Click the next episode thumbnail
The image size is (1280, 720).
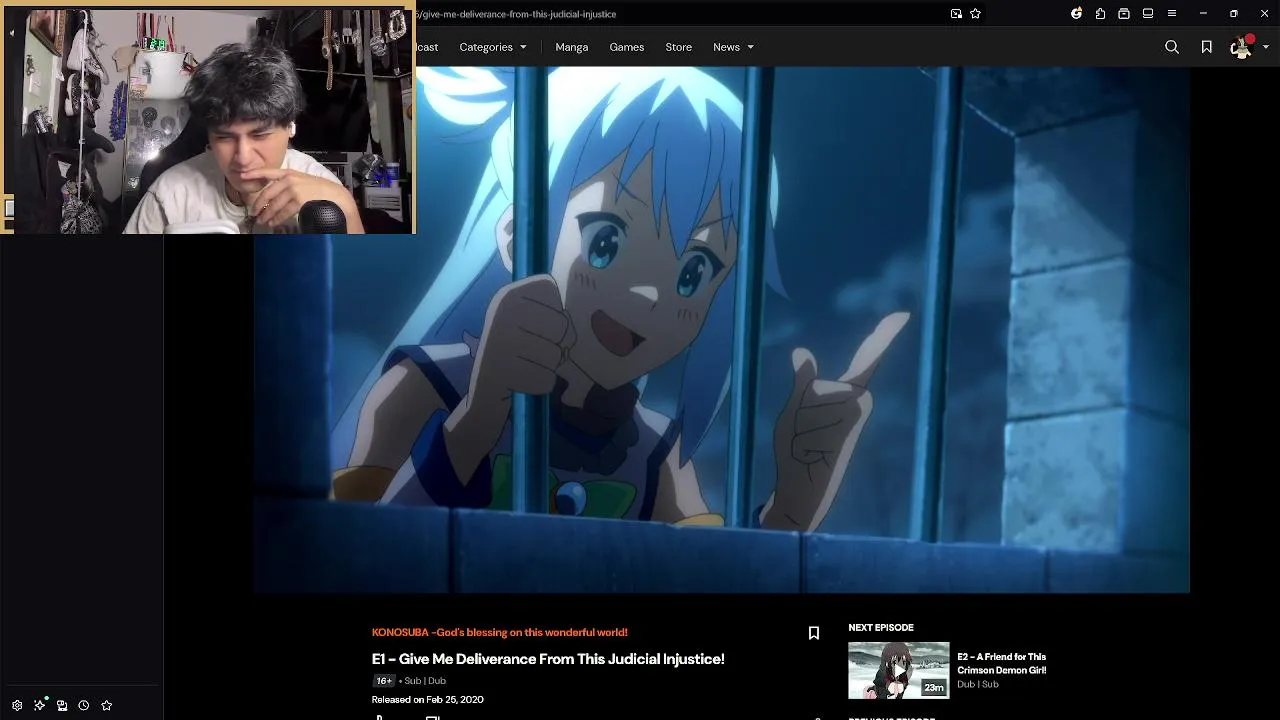[x=899, y=670]
